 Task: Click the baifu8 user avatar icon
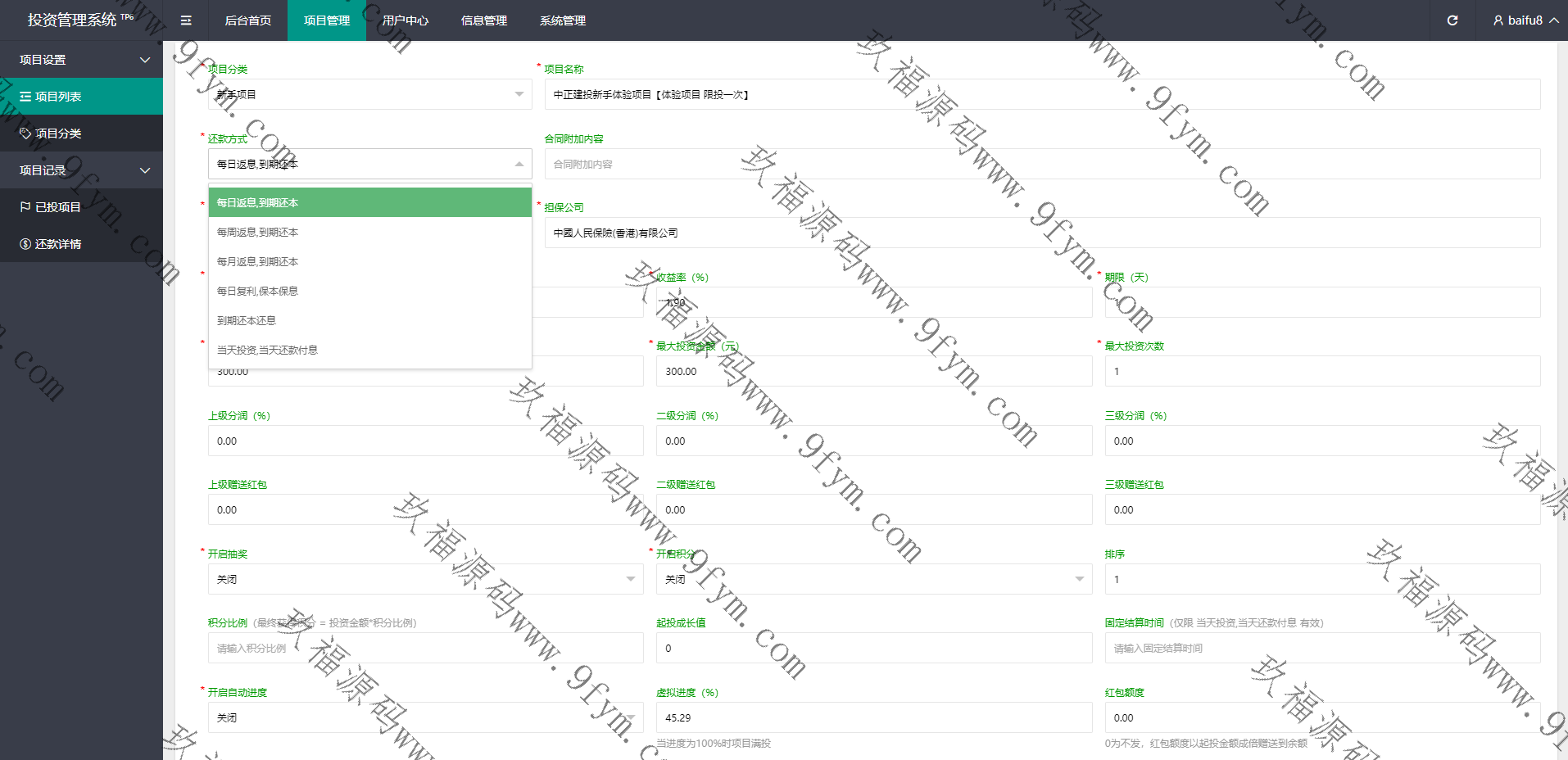pyautogui.click(x=1498, y=20)
